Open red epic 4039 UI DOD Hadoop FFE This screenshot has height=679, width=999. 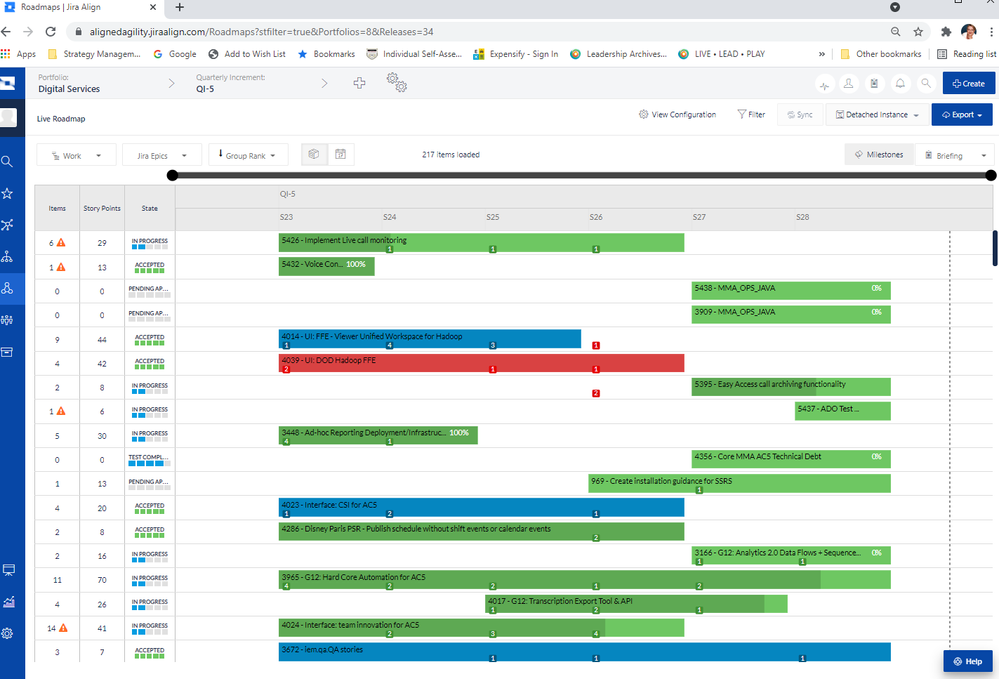(x=481, y=363)
